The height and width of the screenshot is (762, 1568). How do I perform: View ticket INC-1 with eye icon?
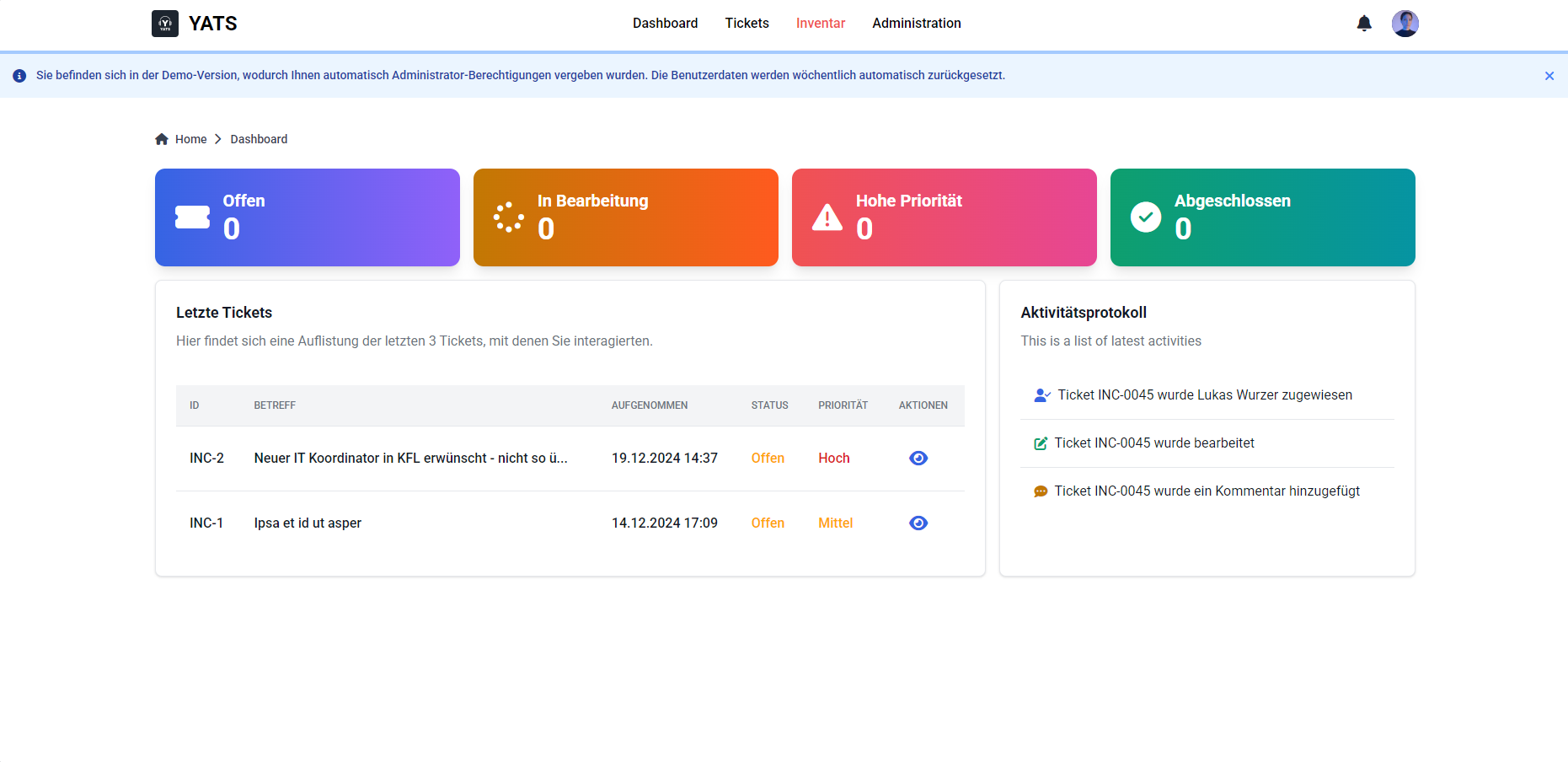pos(918,523)
